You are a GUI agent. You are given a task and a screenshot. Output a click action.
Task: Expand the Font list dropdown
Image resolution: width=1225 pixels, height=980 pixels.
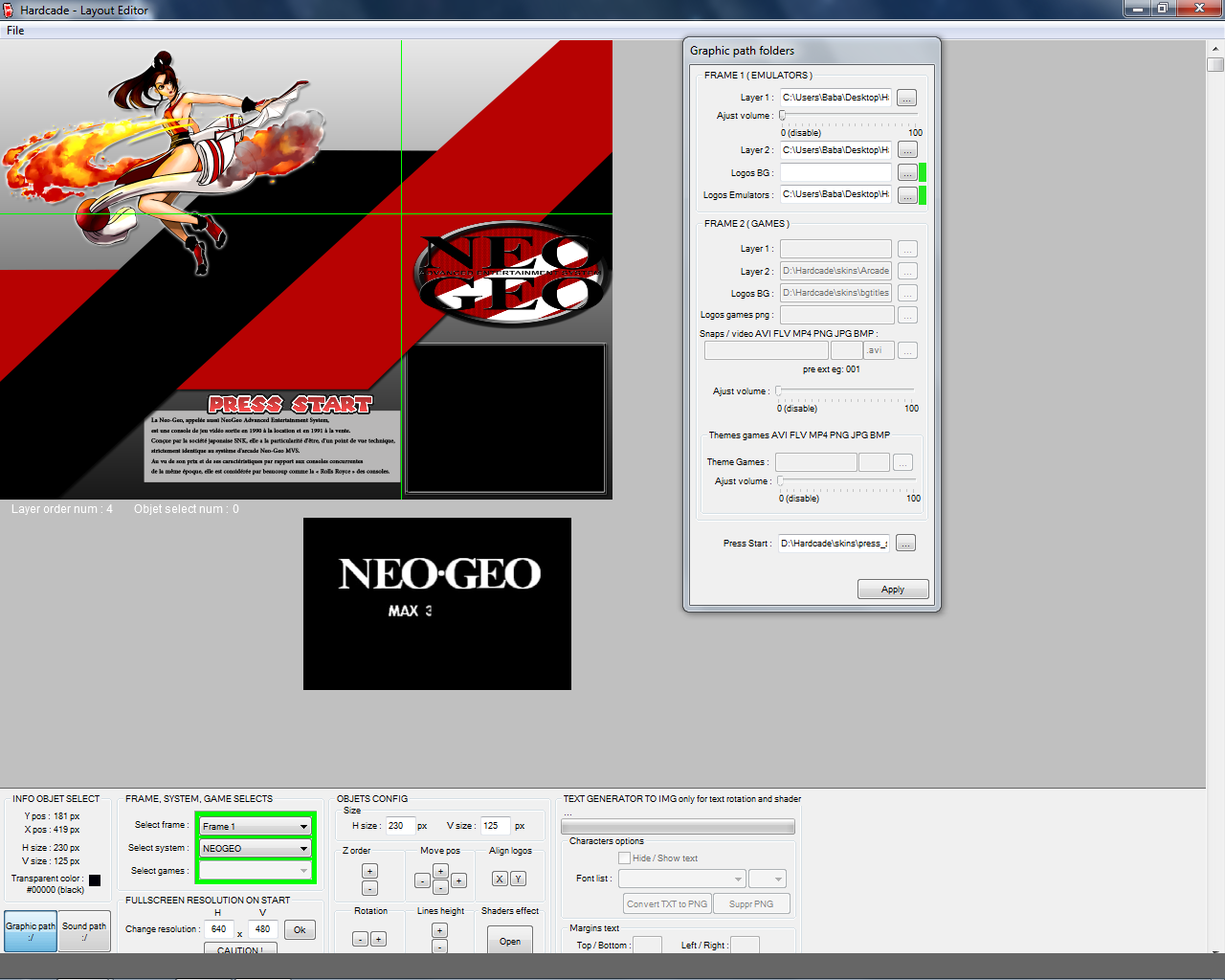coord(681,879)
